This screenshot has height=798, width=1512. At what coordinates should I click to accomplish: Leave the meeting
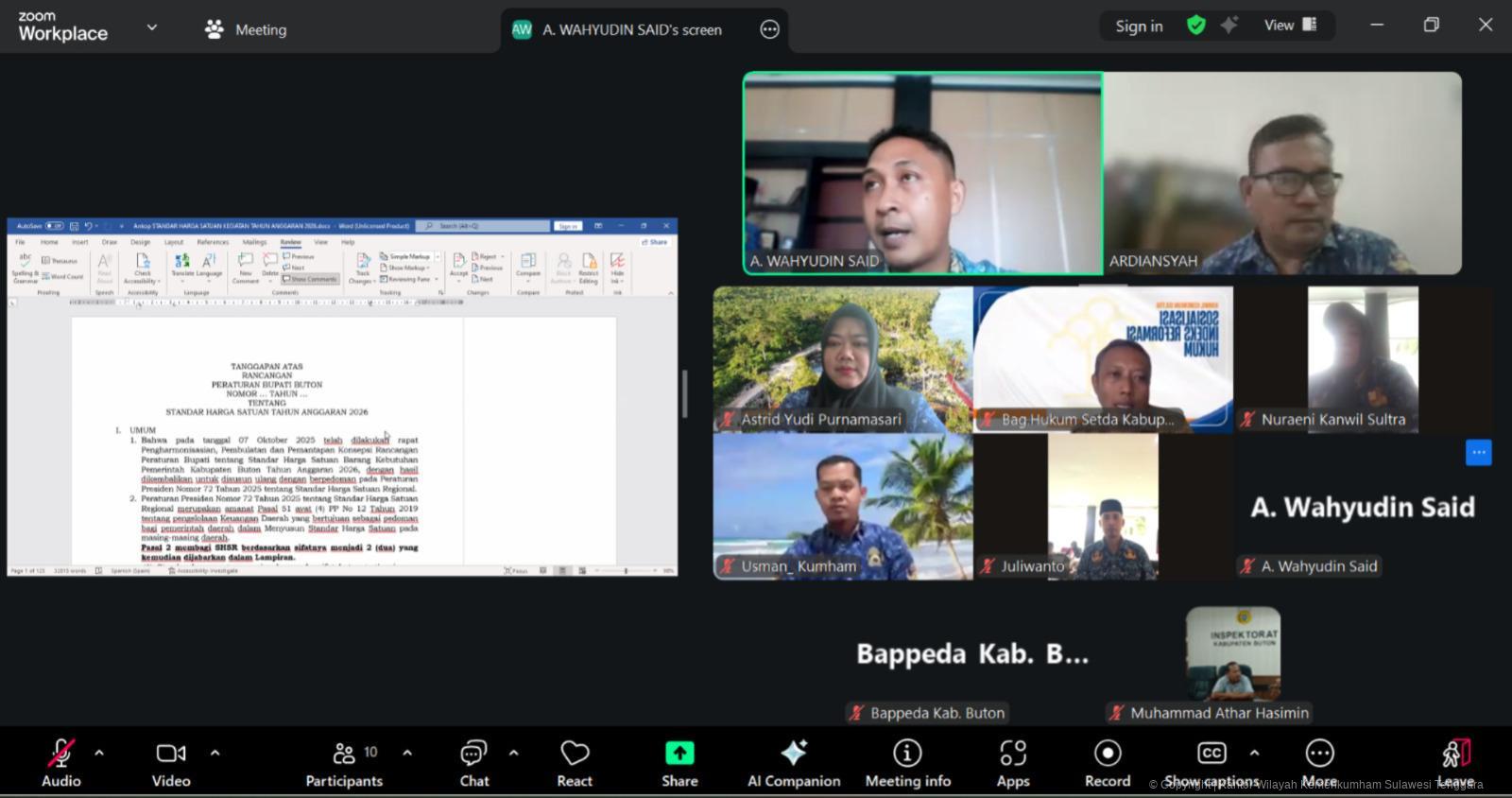(1455, 763)
